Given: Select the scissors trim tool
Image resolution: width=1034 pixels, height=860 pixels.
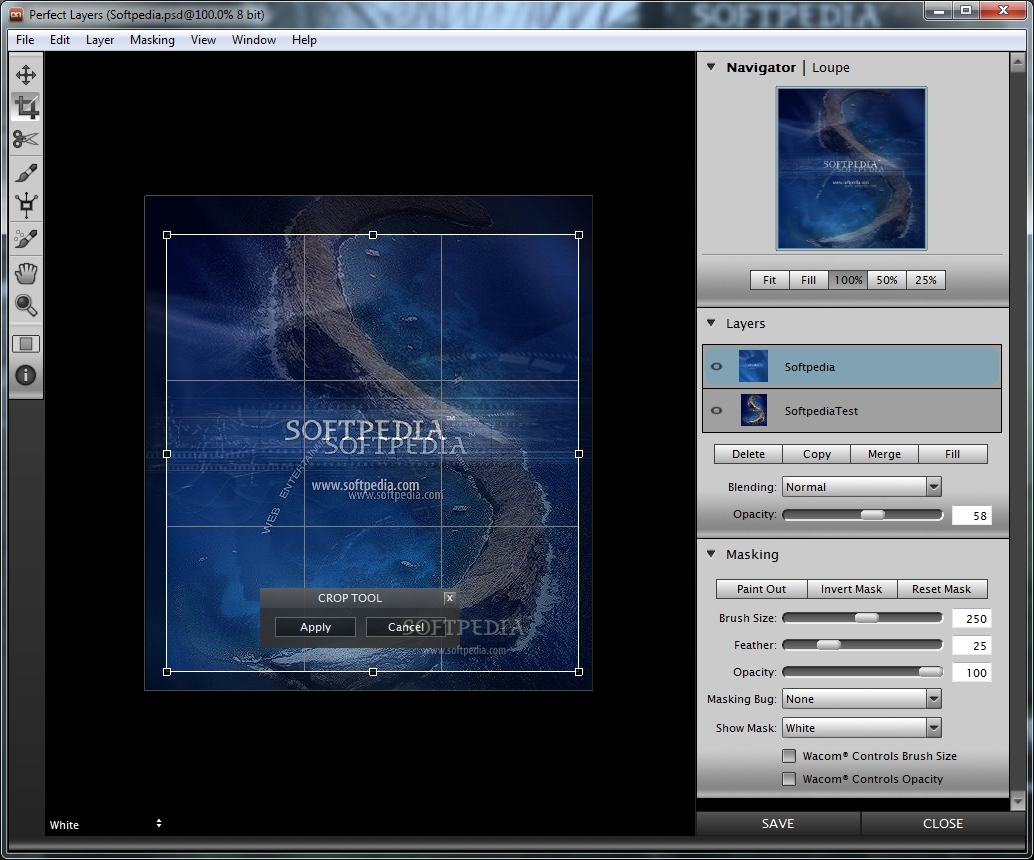Looking at the screenshot, I should (26, 139).
